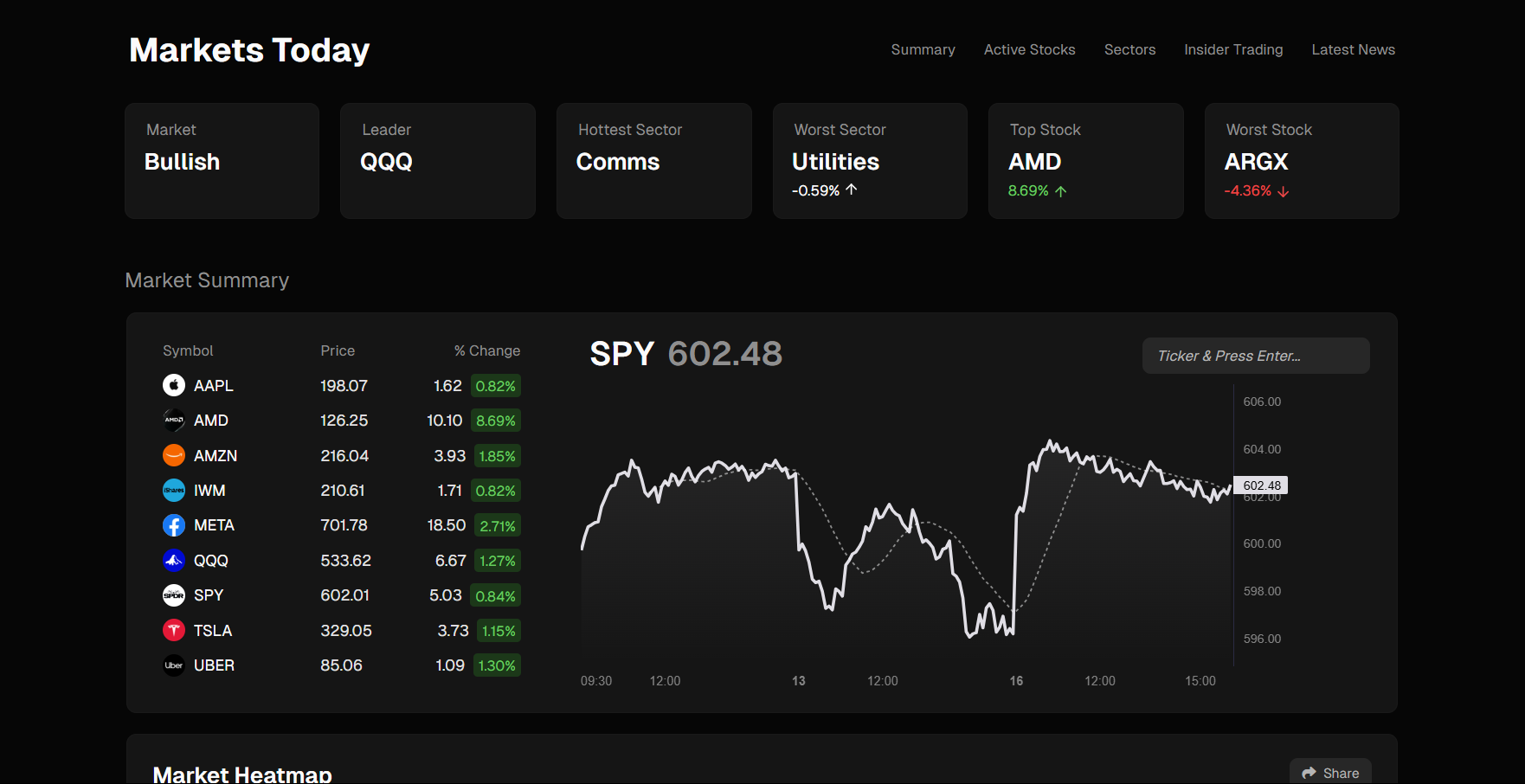Select the Worst Stock ARGX card

tap(1302, 161)
